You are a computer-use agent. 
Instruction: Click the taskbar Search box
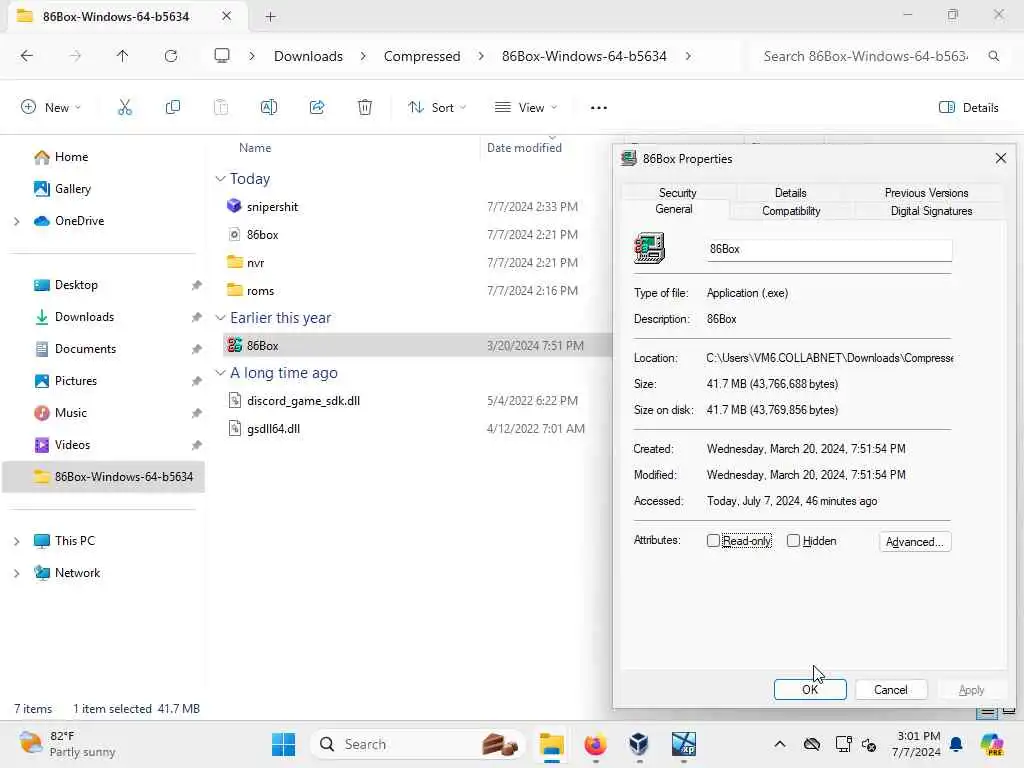[418, 744]
